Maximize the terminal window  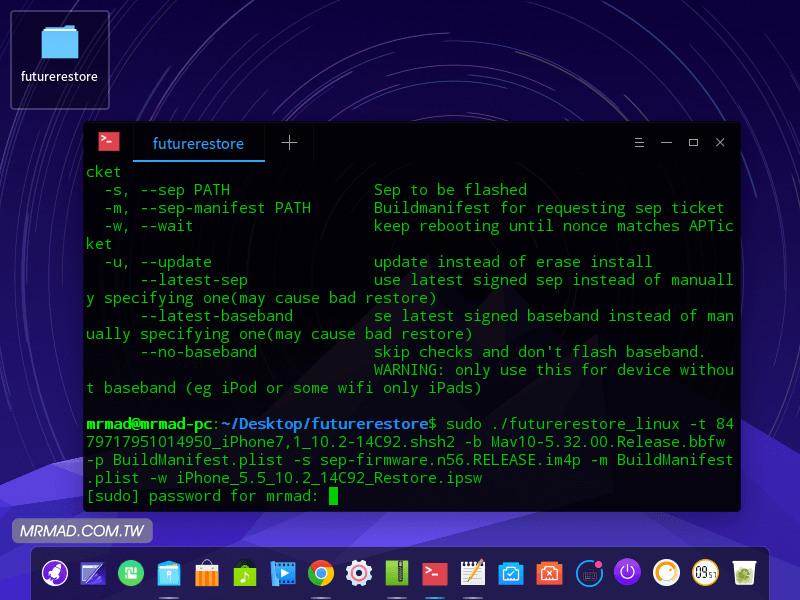(x=693, y=143)
